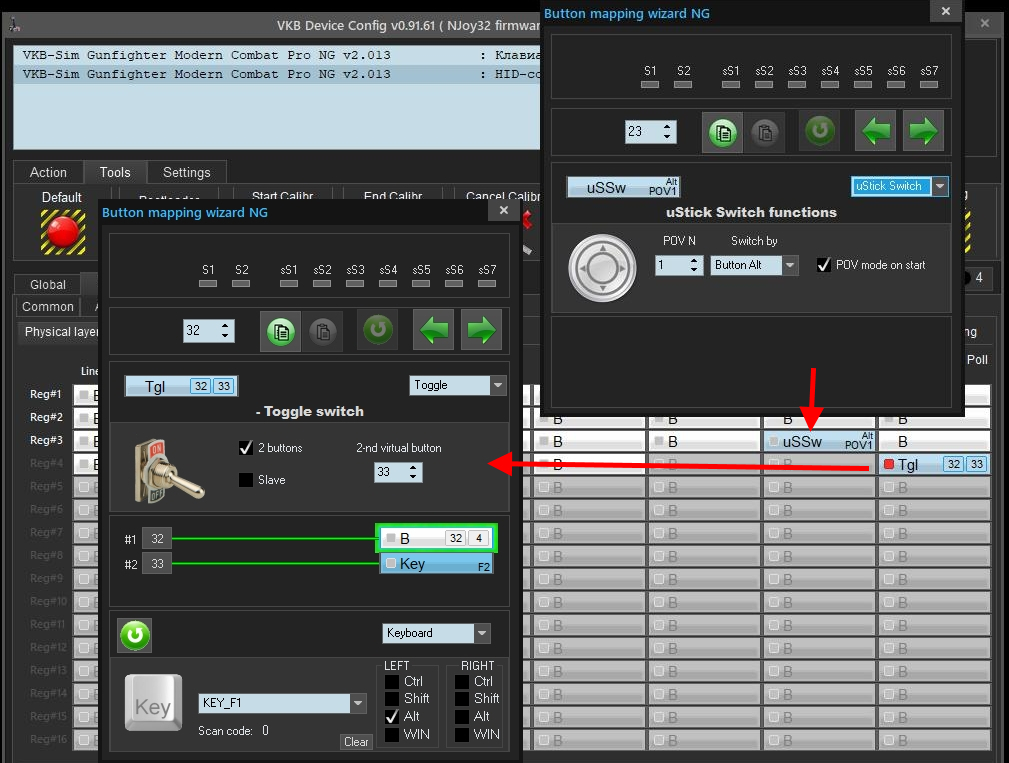
Task: Check the LEFT Shift modifier
Action: 392,699
